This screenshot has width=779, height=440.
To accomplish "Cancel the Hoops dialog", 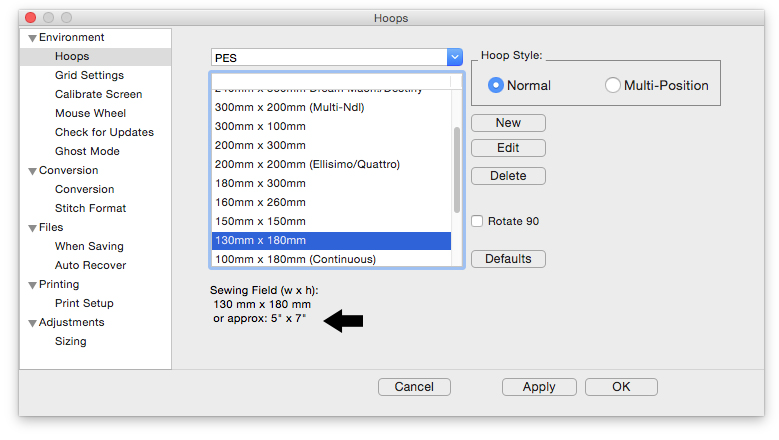I will pyautogui.click(x=414, y=387).
